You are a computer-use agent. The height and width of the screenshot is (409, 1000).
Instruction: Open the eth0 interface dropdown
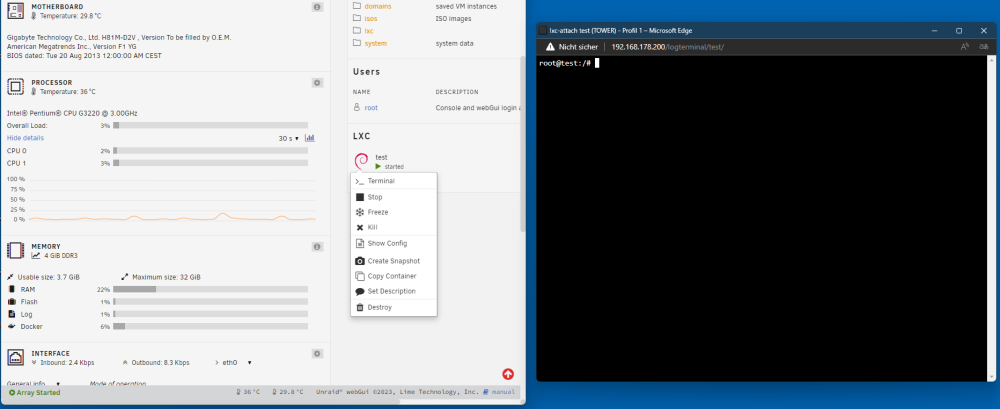[x=237, y=362]
